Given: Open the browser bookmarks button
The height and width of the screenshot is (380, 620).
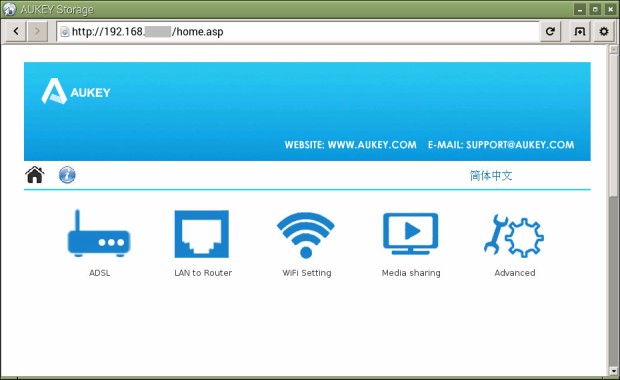Looking at the screenshot, I should click(580, 31).
